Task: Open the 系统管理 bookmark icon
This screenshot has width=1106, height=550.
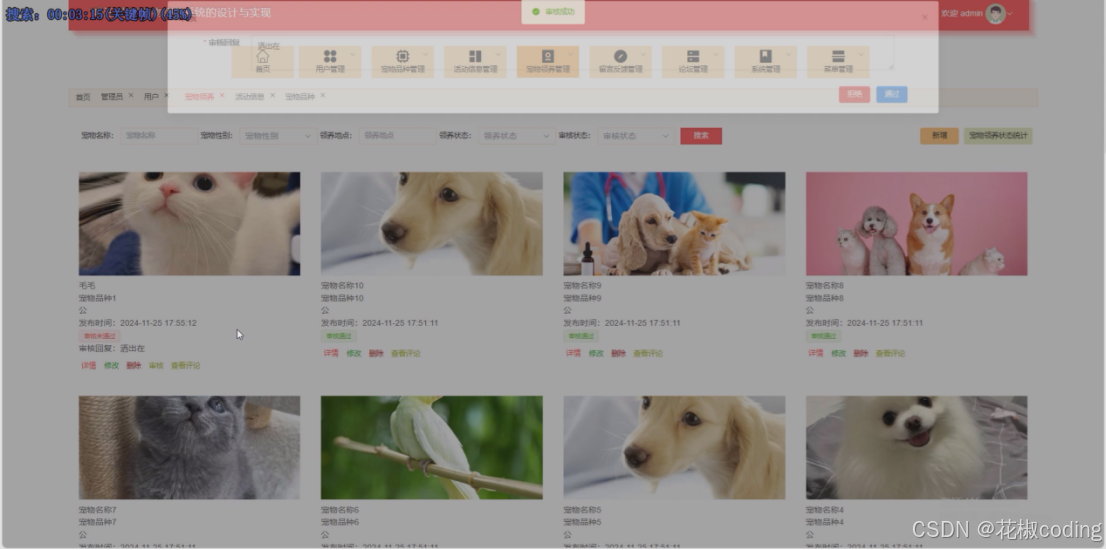Action: pyautogui.click(x=766, y=56)
